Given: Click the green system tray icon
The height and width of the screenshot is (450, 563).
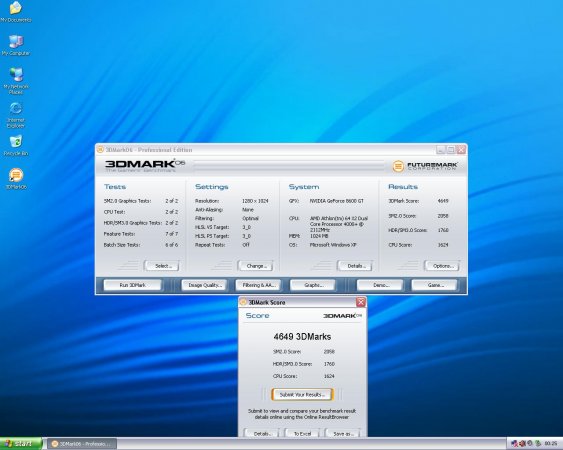Looking at the screenshot, I should coord(538,444).
